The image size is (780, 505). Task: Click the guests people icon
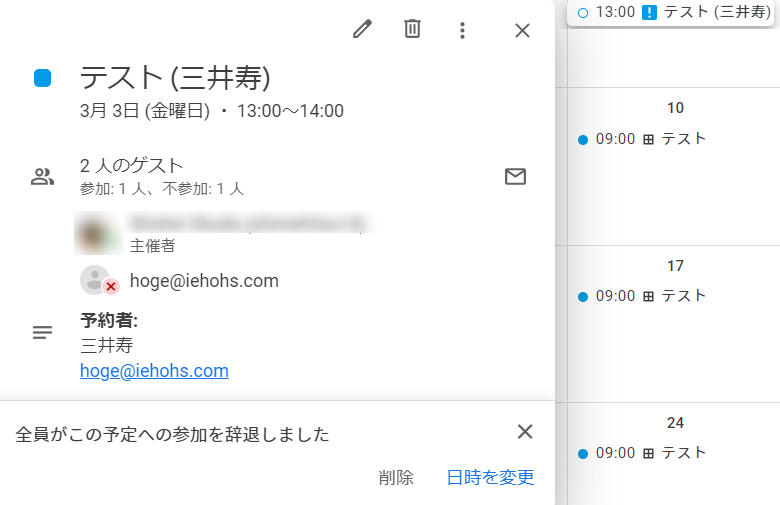click(x=42, y=177)
